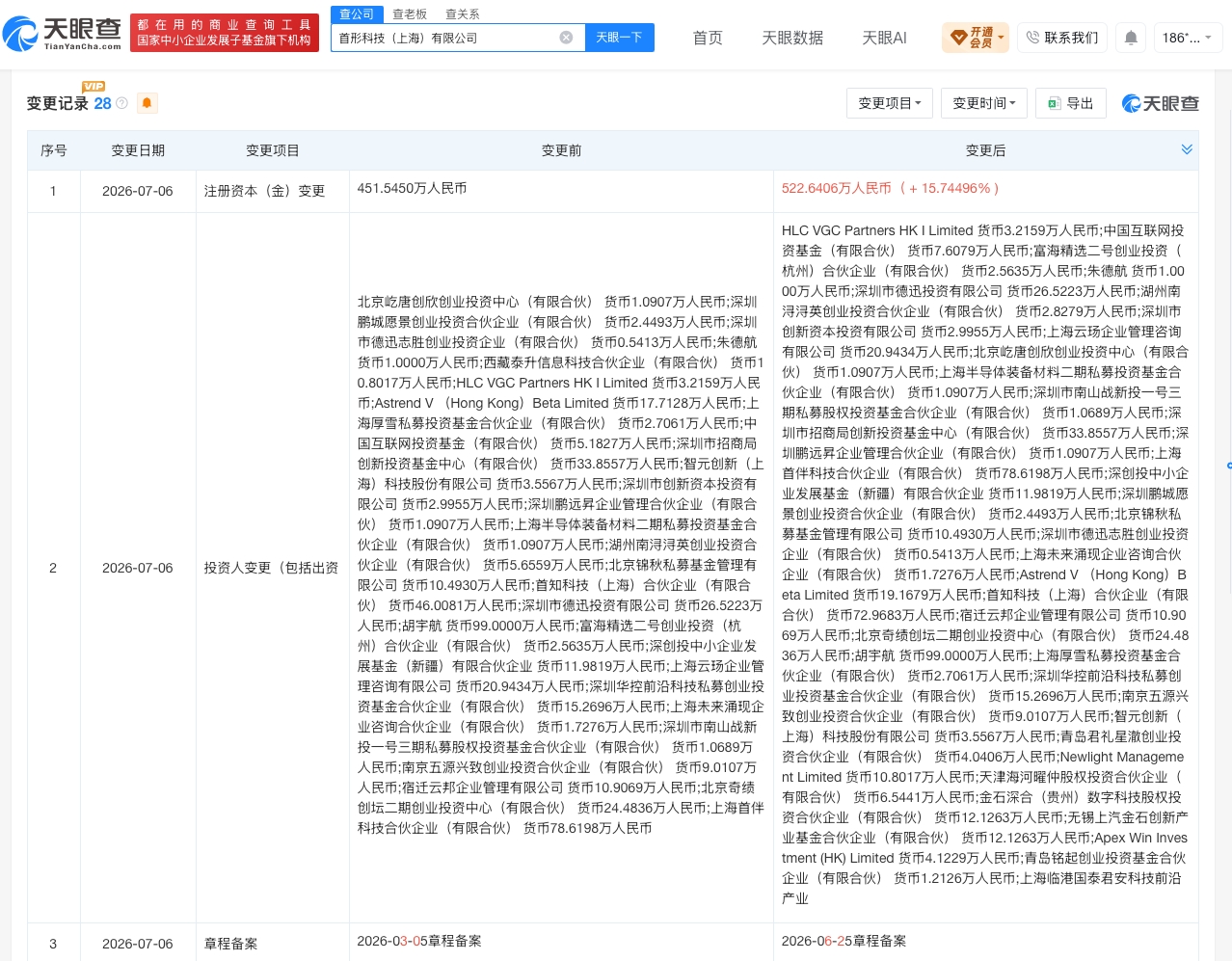
Task: Click the 导出 export button
Action: [x=1070, y=103]
